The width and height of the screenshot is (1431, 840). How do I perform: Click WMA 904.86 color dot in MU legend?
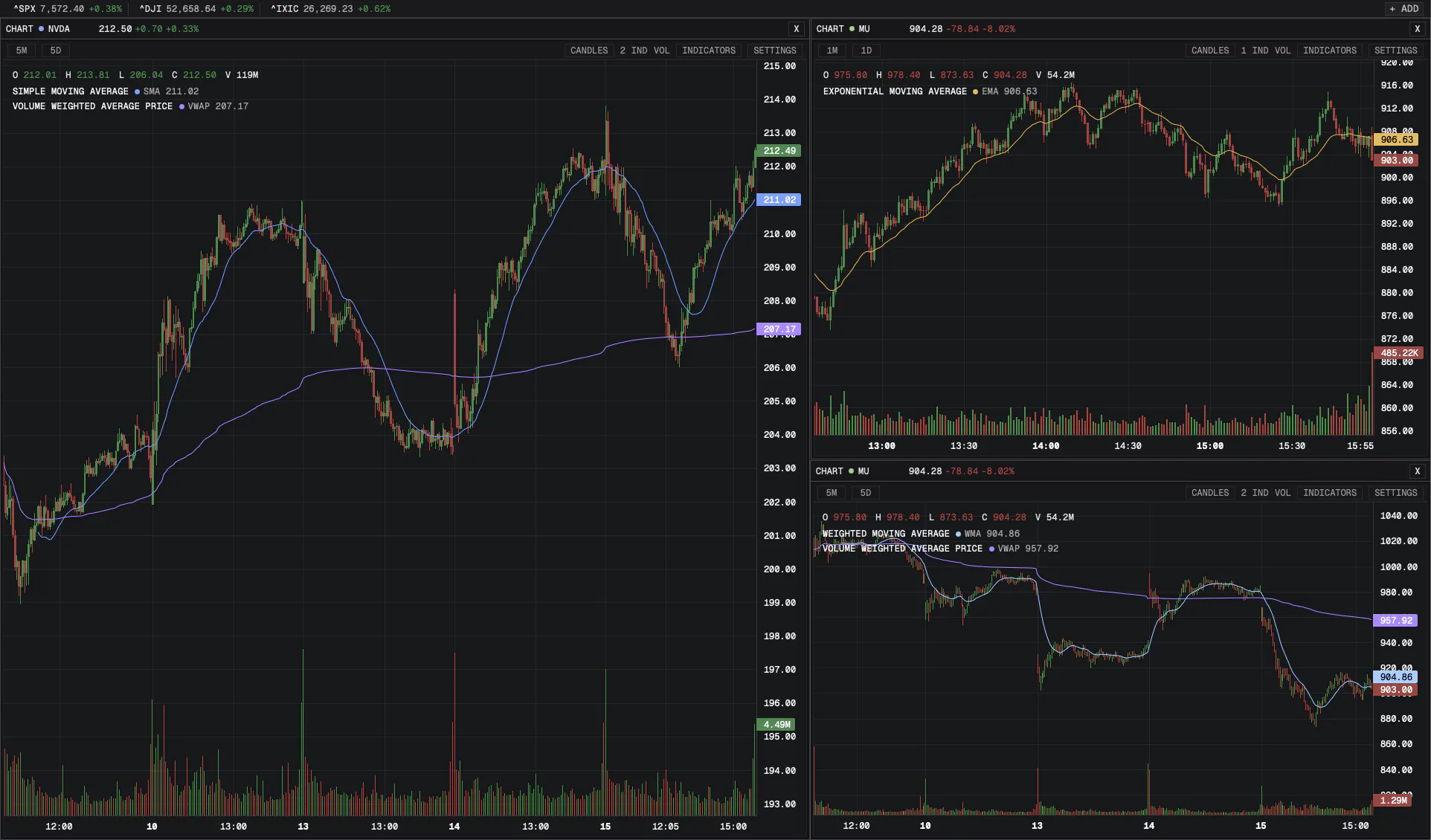point(958,534)
